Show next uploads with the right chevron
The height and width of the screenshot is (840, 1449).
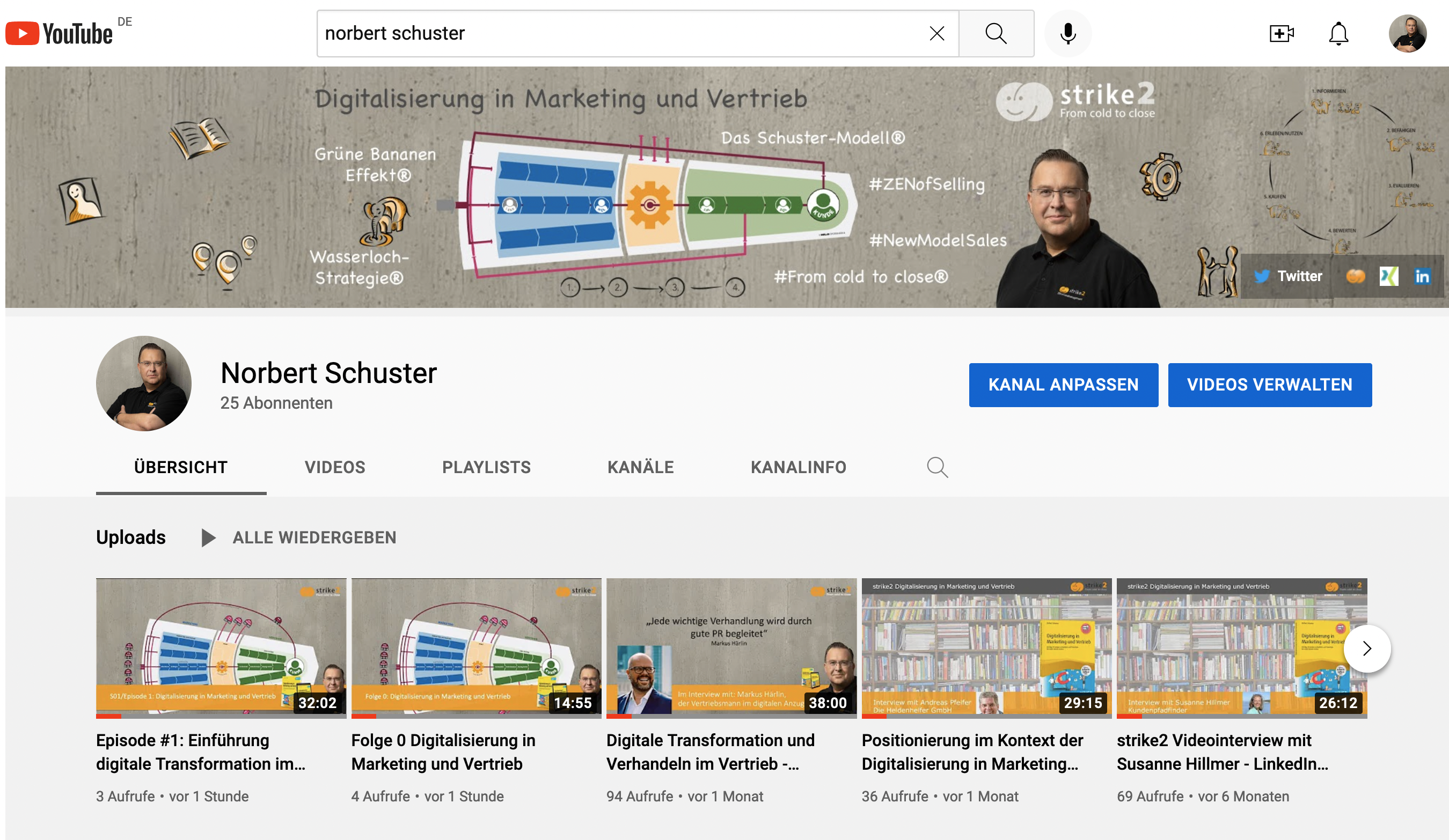pyautogui.click(x=1367, y=649)
